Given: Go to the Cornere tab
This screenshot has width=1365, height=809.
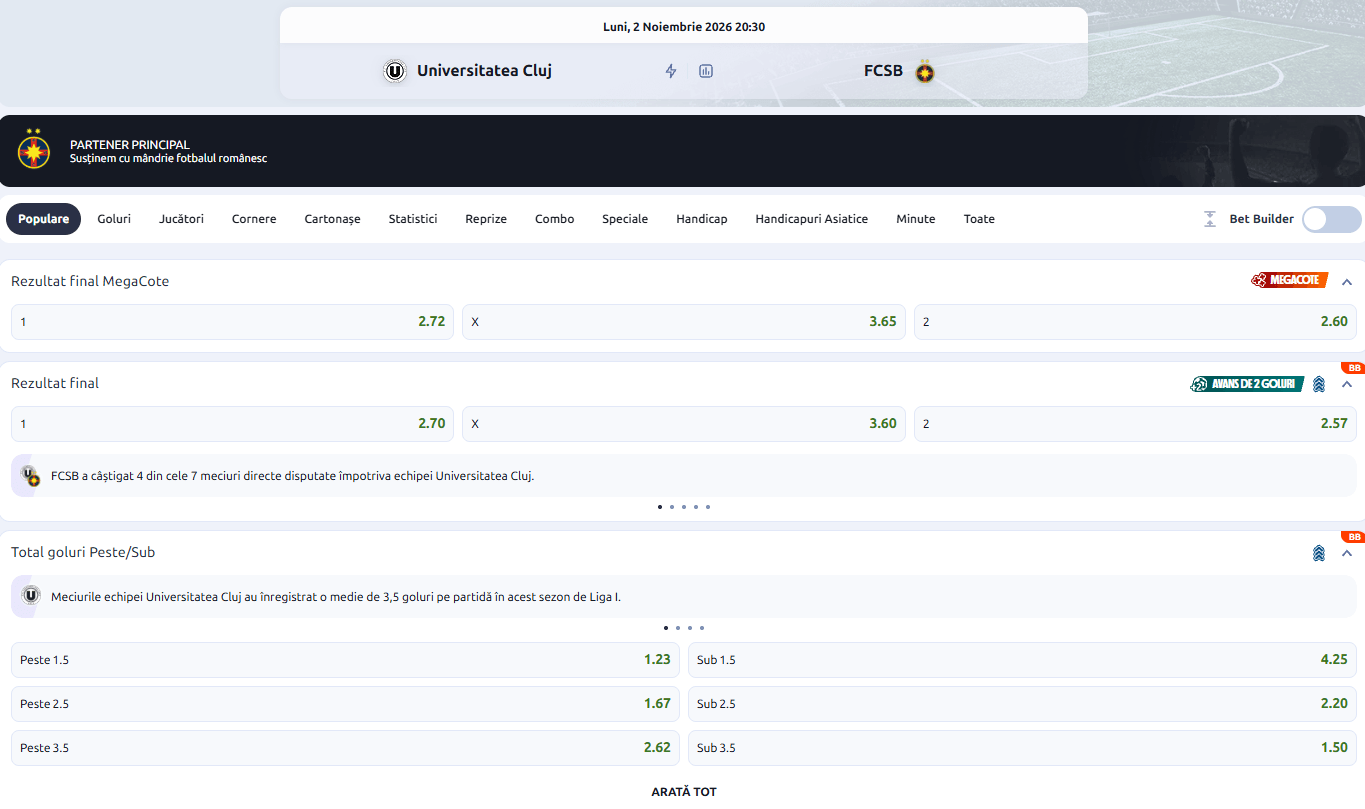Looking at the screenshot, I should [x=254, y=219].
